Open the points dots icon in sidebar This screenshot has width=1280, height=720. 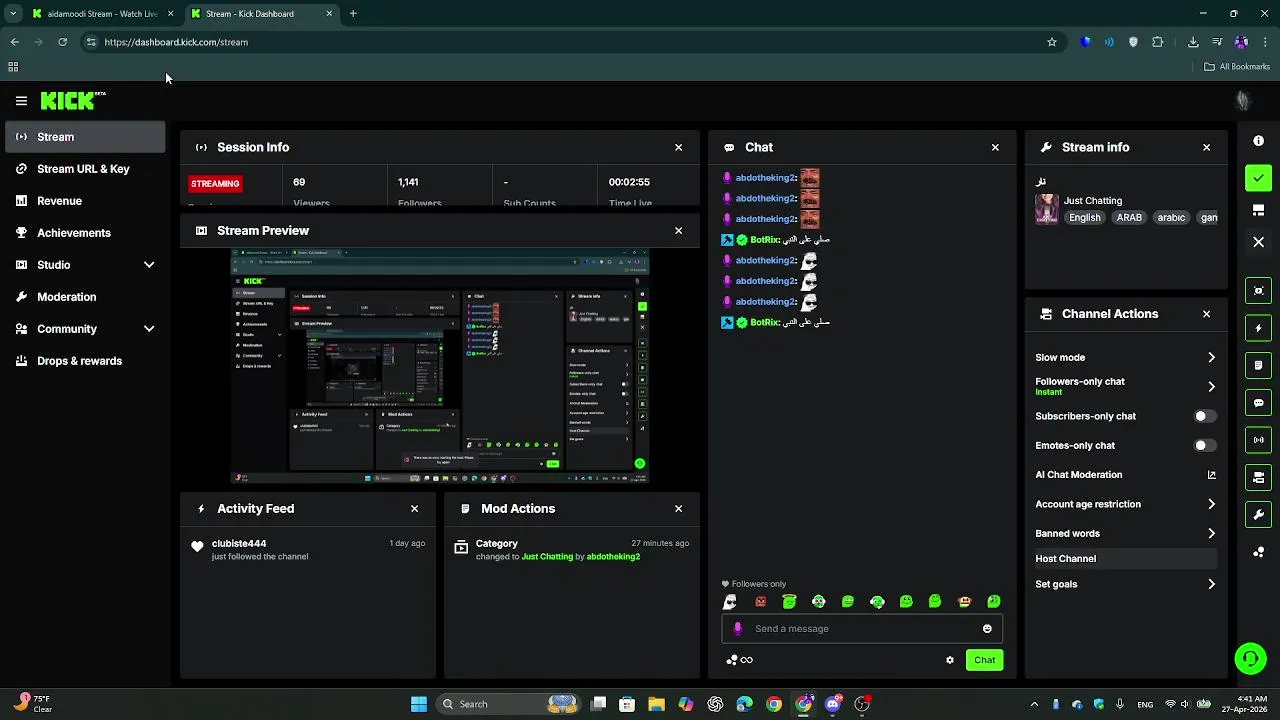[1258, 552]
